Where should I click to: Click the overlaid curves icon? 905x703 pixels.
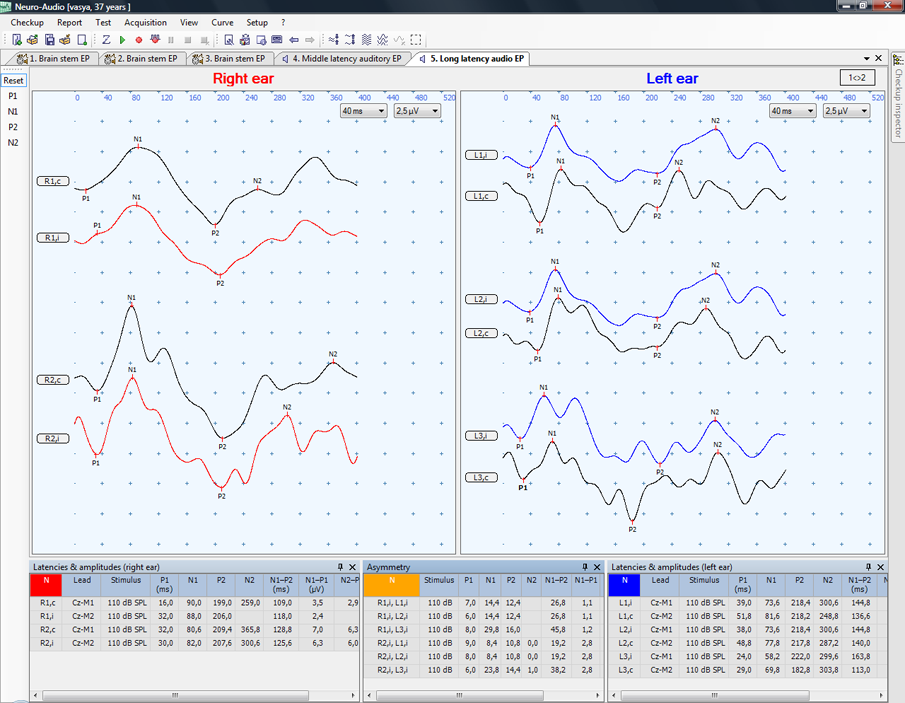pos(382,40)
